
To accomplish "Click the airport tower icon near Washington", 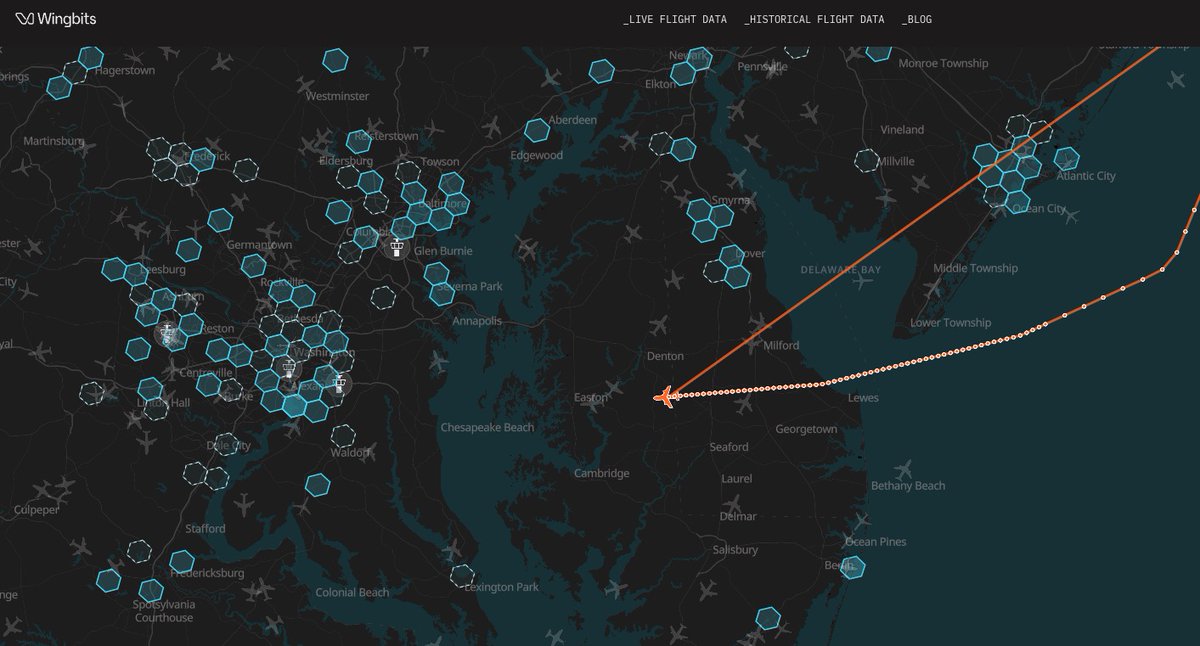I will (x=290, y=369).
